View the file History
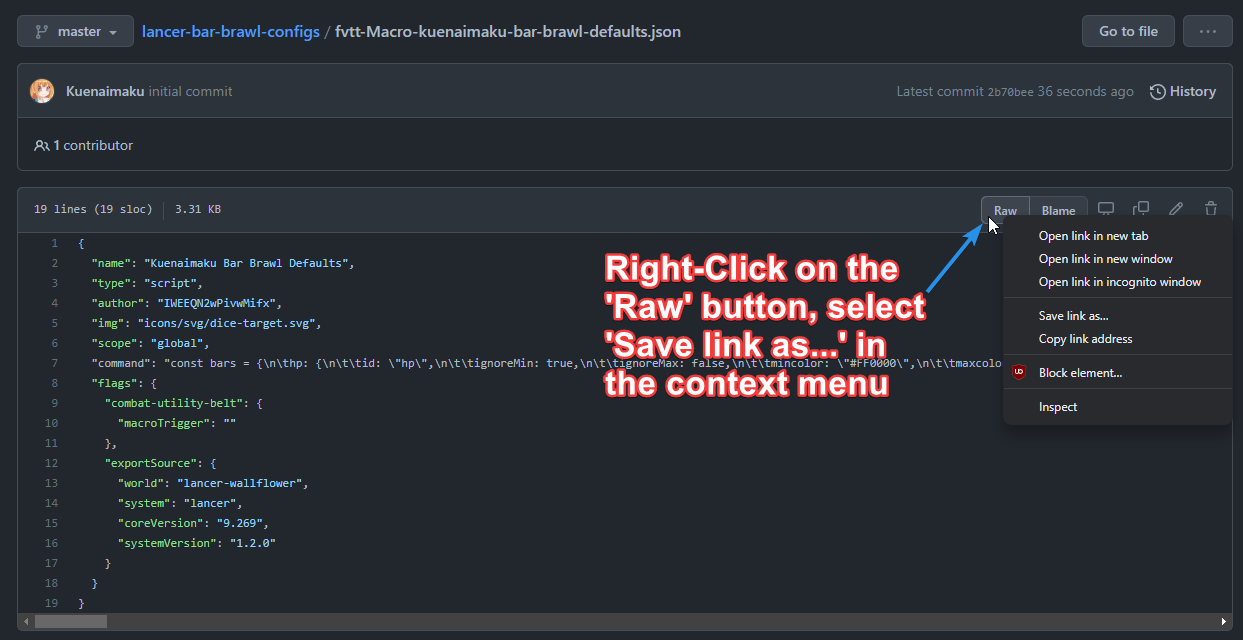This screenshot has width=1243, height=640. 1183,91
